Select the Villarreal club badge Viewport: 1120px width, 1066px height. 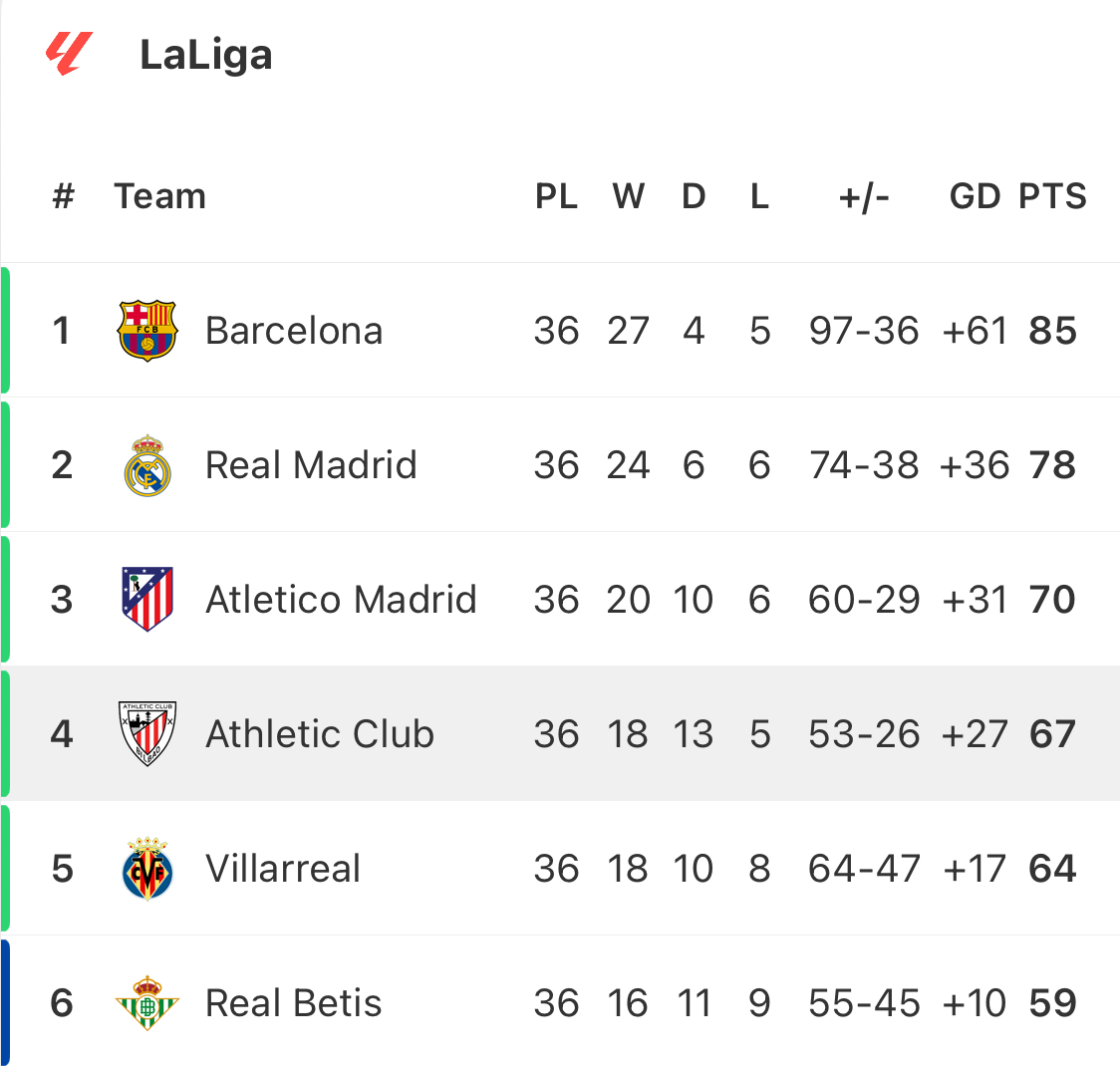tap(147, 868)
